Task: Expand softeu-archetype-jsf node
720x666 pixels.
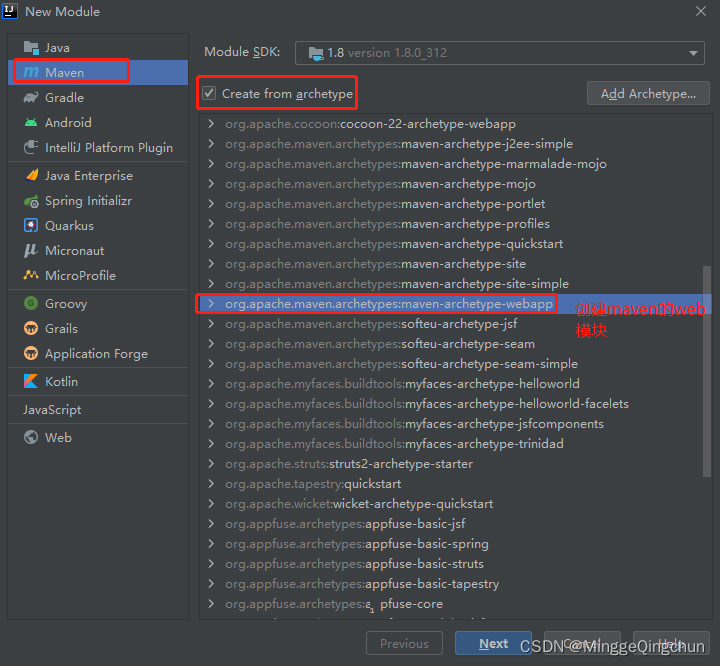Action: click(211, 324)
